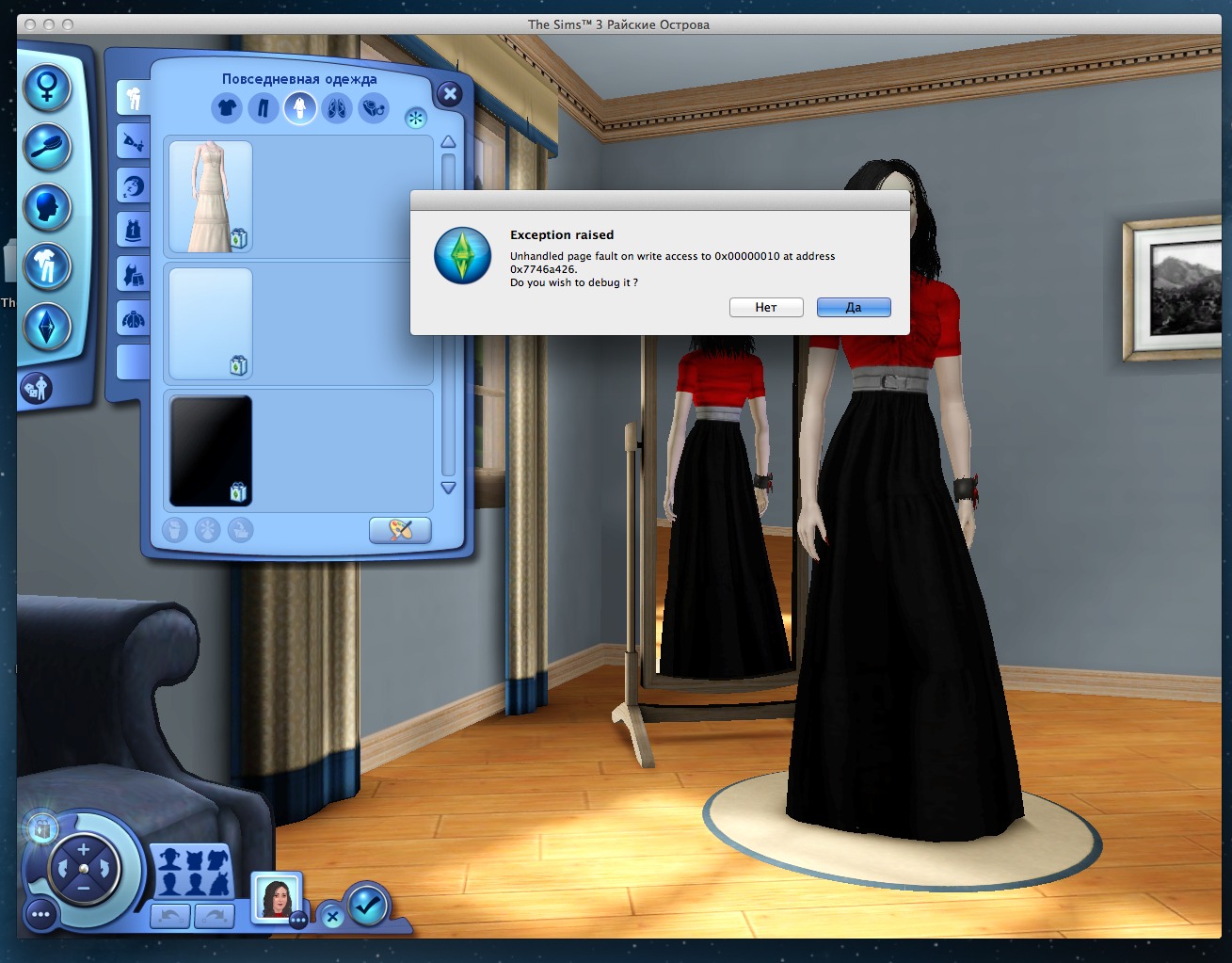Screen dimensions: 1232x963
Task: Select the everyday clothing tab
Action: pos(134,97)
